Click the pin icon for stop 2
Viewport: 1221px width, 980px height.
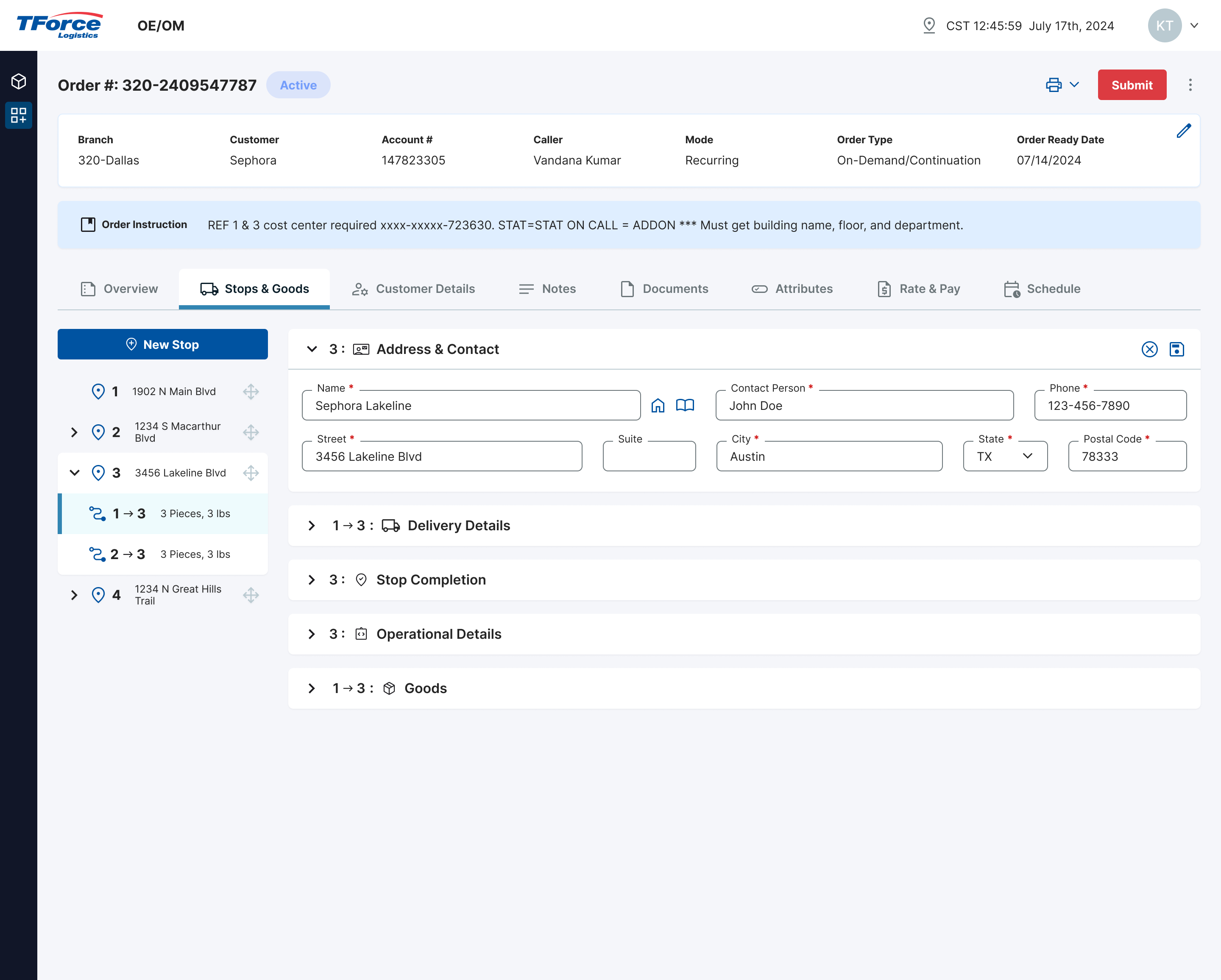coord(98,432)
